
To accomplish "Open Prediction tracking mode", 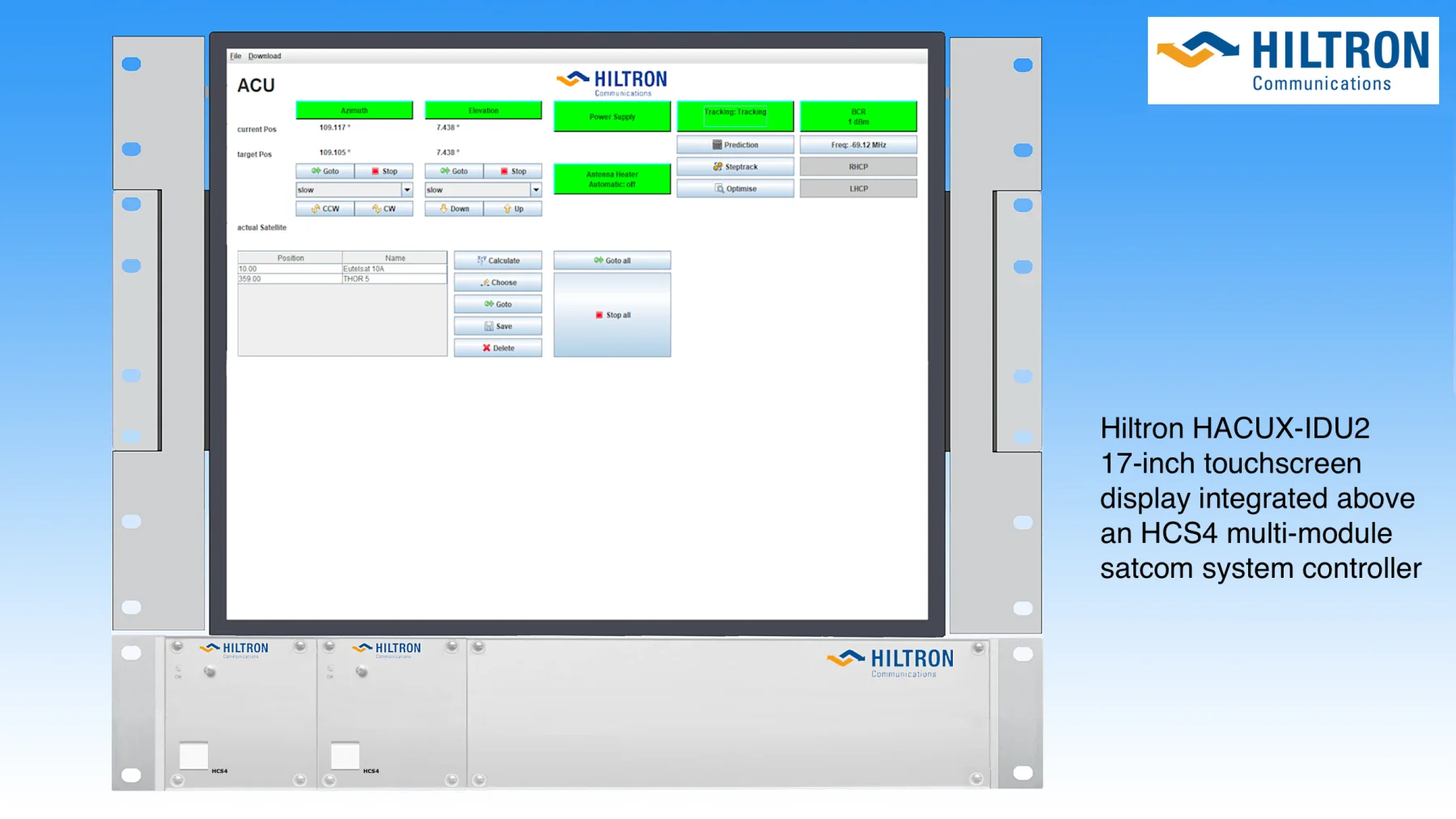I will (735, 145).
